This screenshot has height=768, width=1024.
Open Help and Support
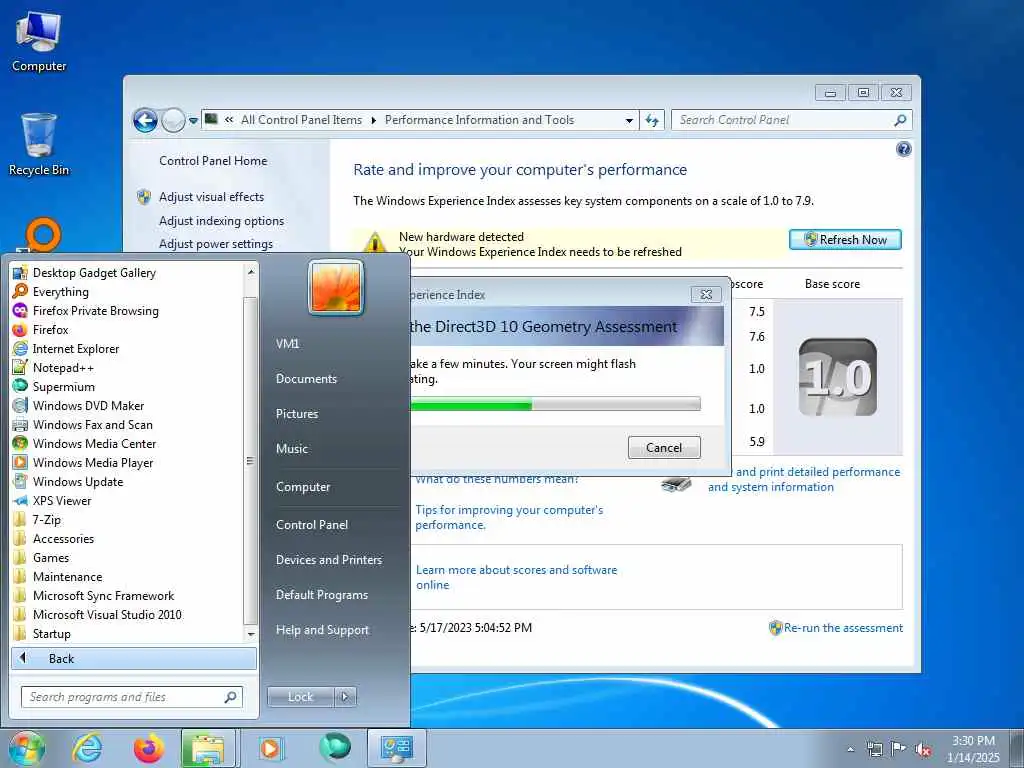tap(322, 630)
